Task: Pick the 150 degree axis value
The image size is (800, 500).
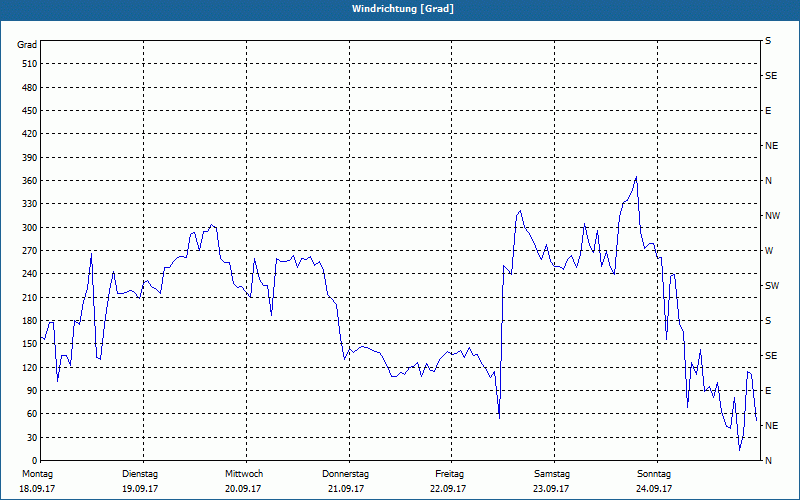Action: pos(30,343)
